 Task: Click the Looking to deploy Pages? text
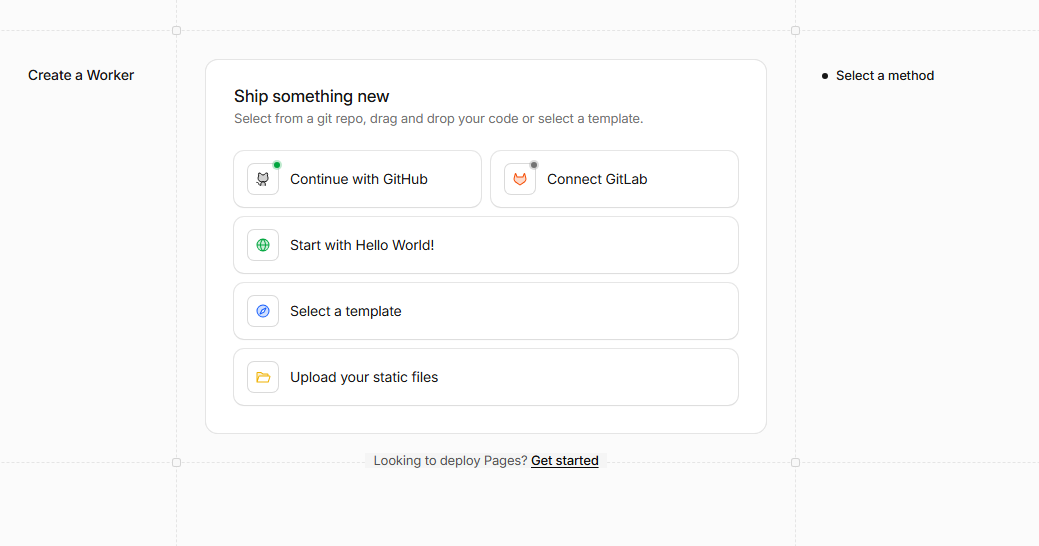(451, 461)
